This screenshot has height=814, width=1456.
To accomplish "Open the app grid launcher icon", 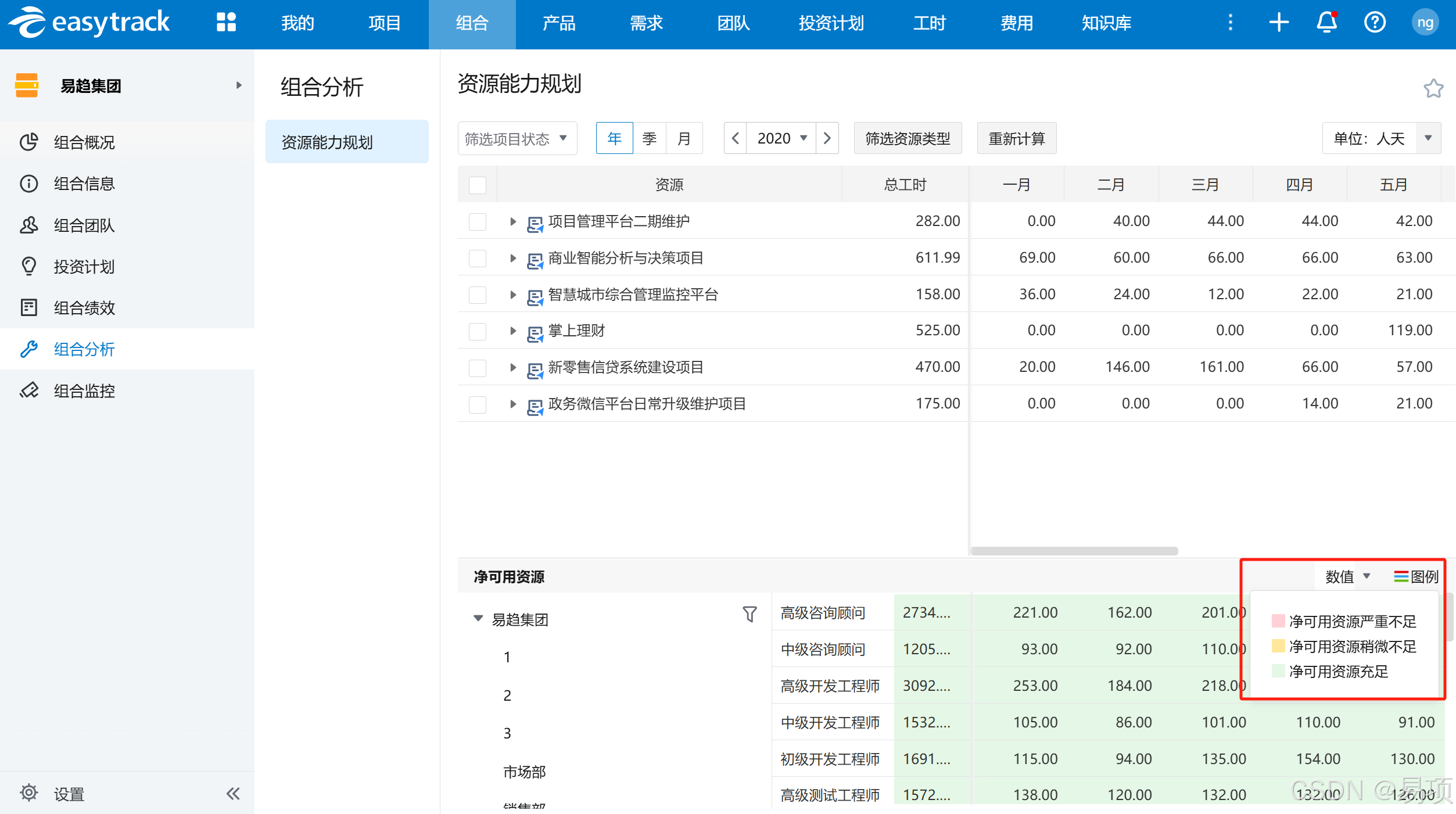I will pyautogui.click(x=226, y=23).
